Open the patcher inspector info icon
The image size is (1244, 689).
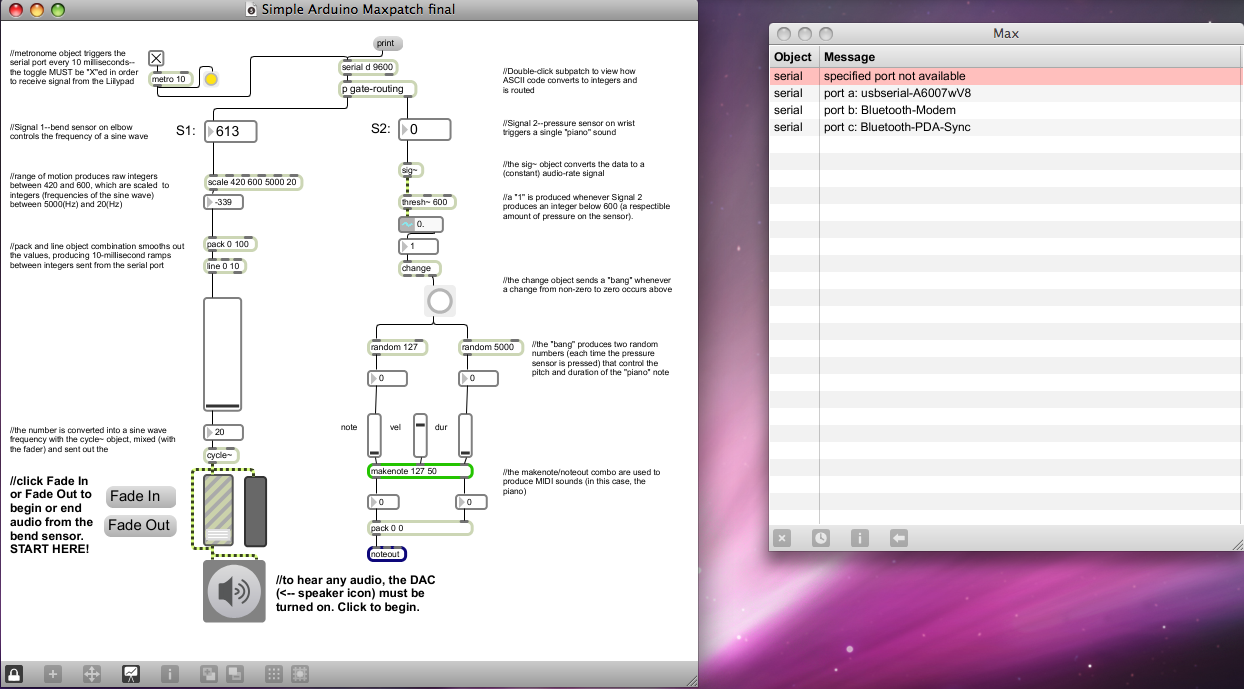pos(170,675)
